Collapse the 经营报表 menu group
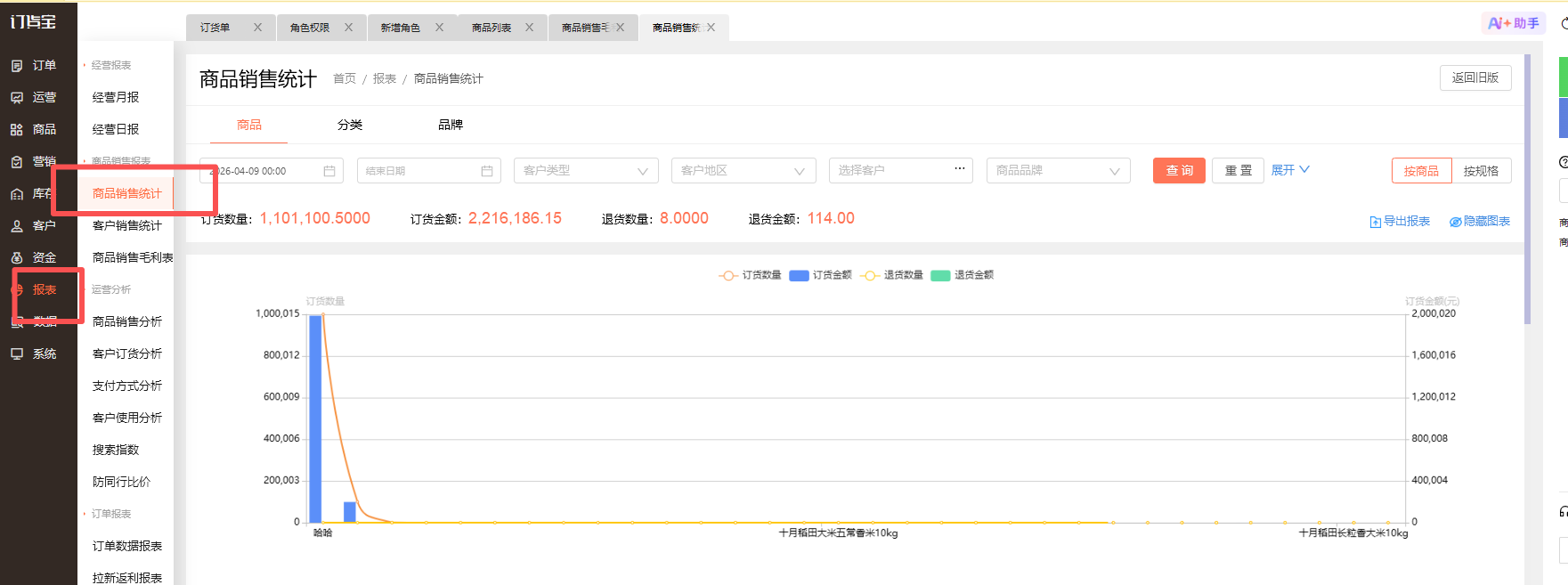1568x585 pixels. click(110, 65)
